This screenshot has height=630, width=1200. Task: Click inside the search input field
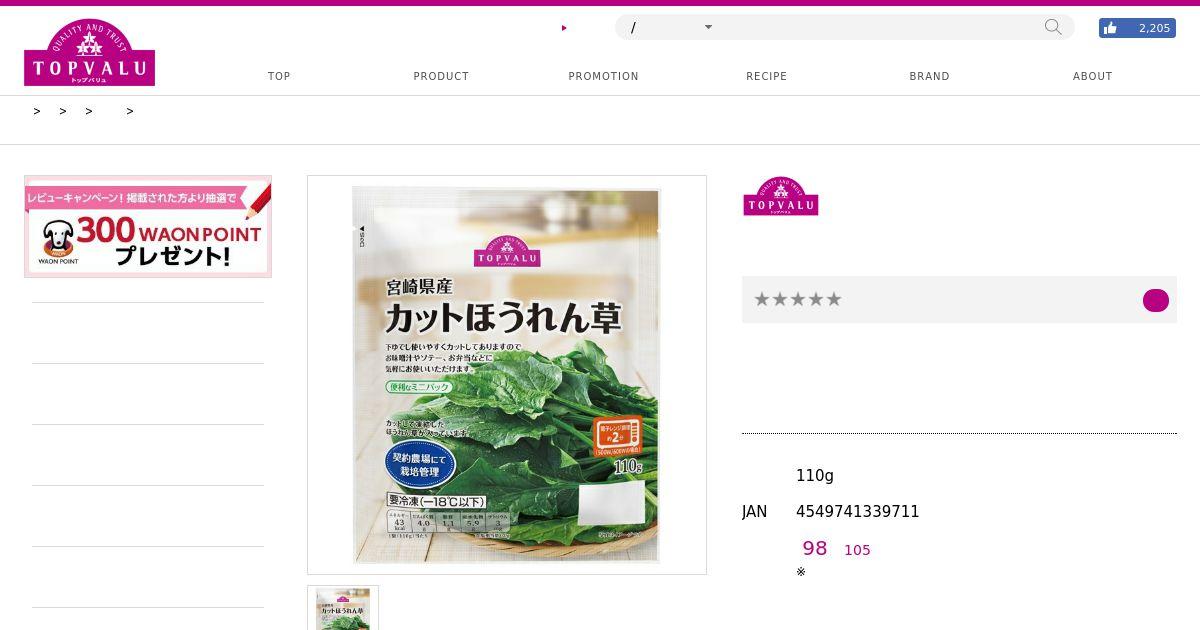tap(880, 27)
